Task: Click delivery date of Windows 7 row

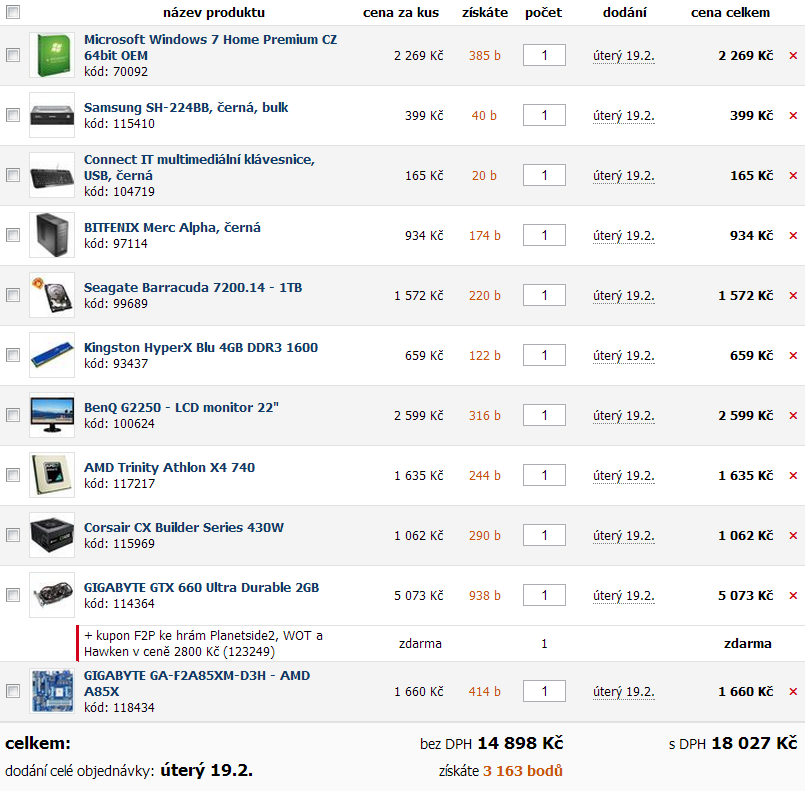Action: click(x=624, y=56)
